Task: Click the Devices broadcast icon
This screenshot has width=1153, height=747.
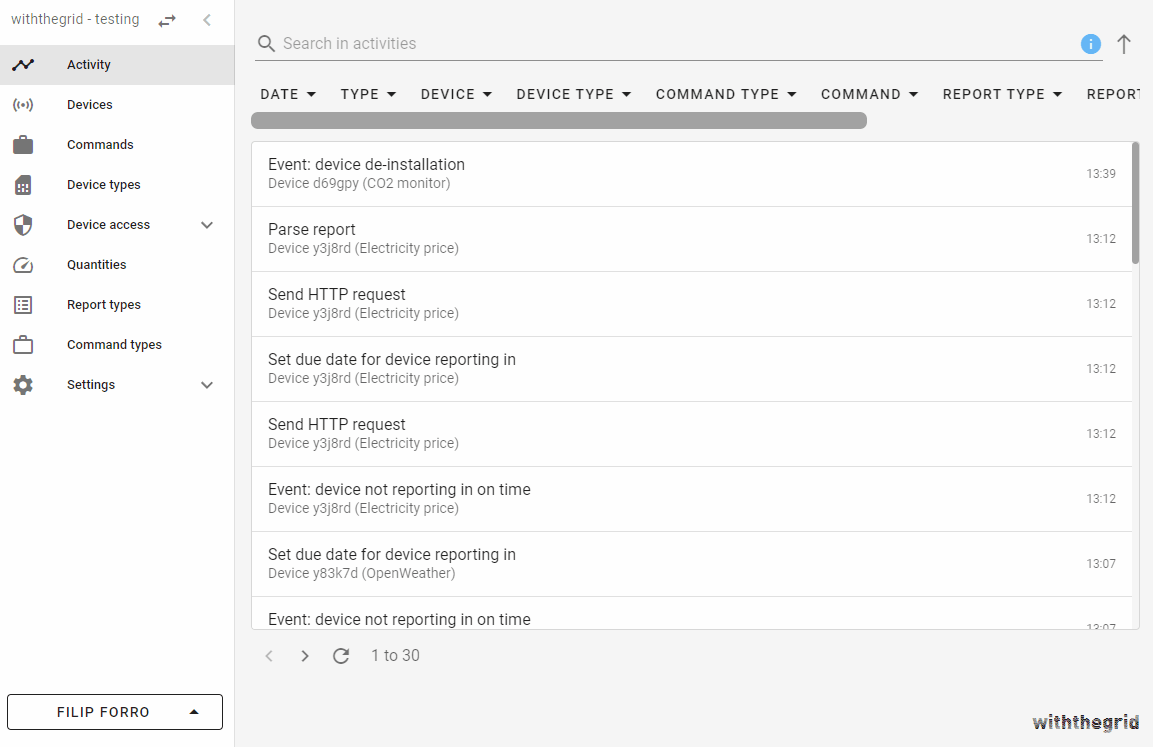Action: click(23, 105)
